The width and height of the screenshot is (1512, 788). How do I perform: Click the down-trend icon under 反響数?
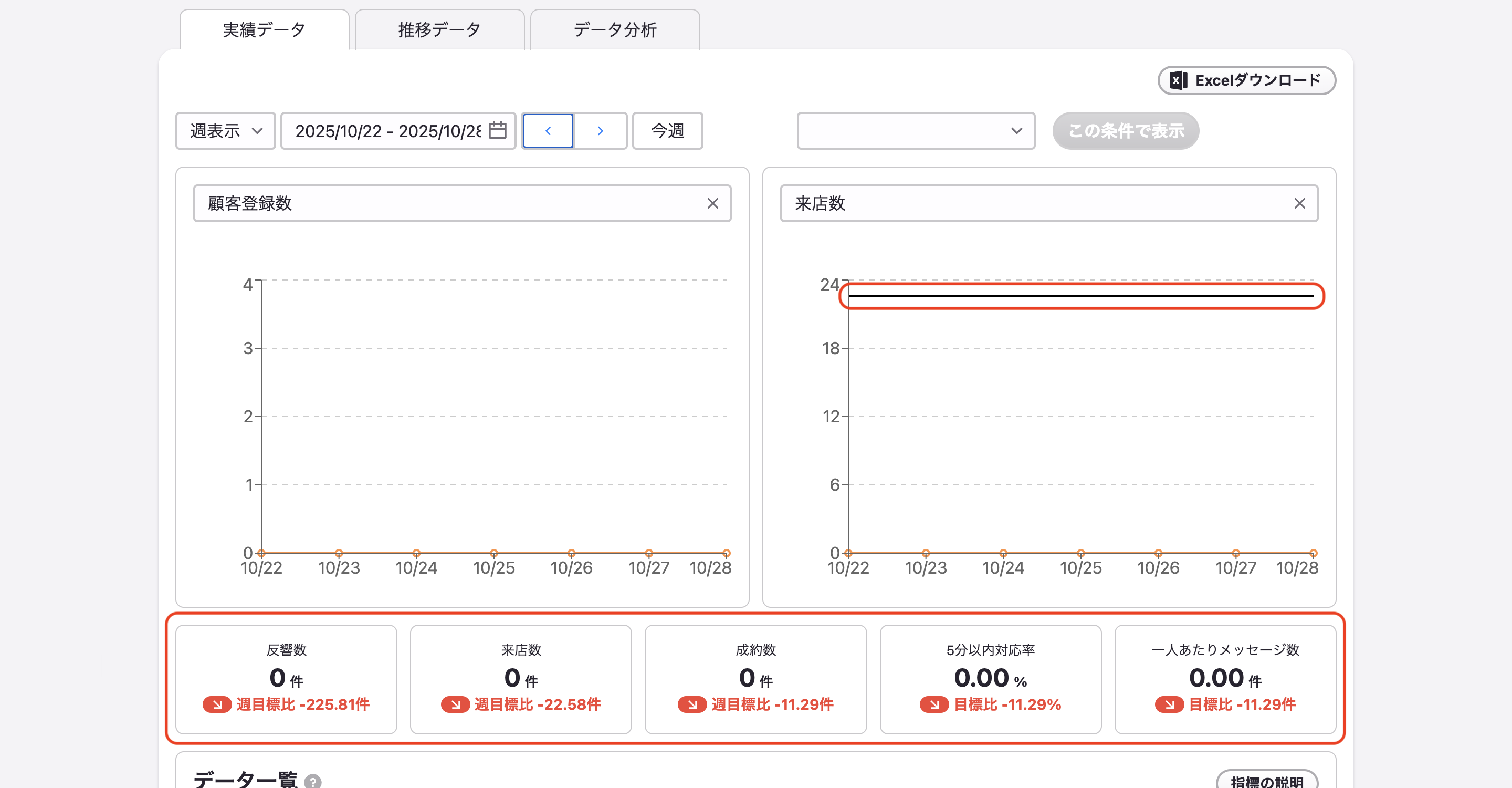point(217,704)
